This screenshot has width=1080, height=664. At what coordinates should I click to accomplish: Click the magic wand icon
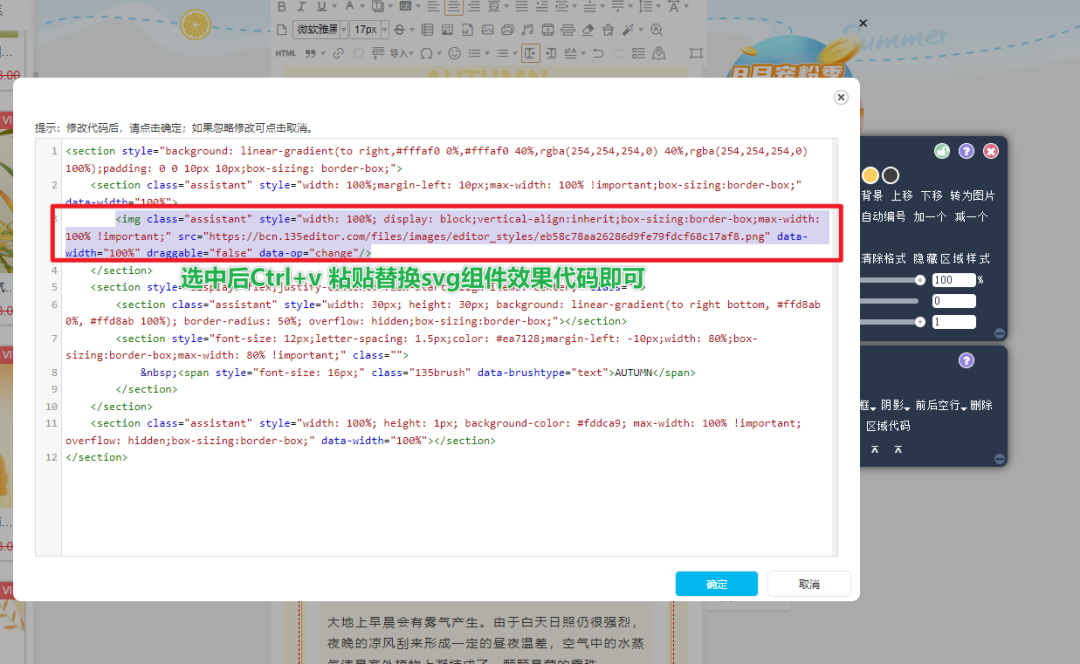(x=627, y=30)
